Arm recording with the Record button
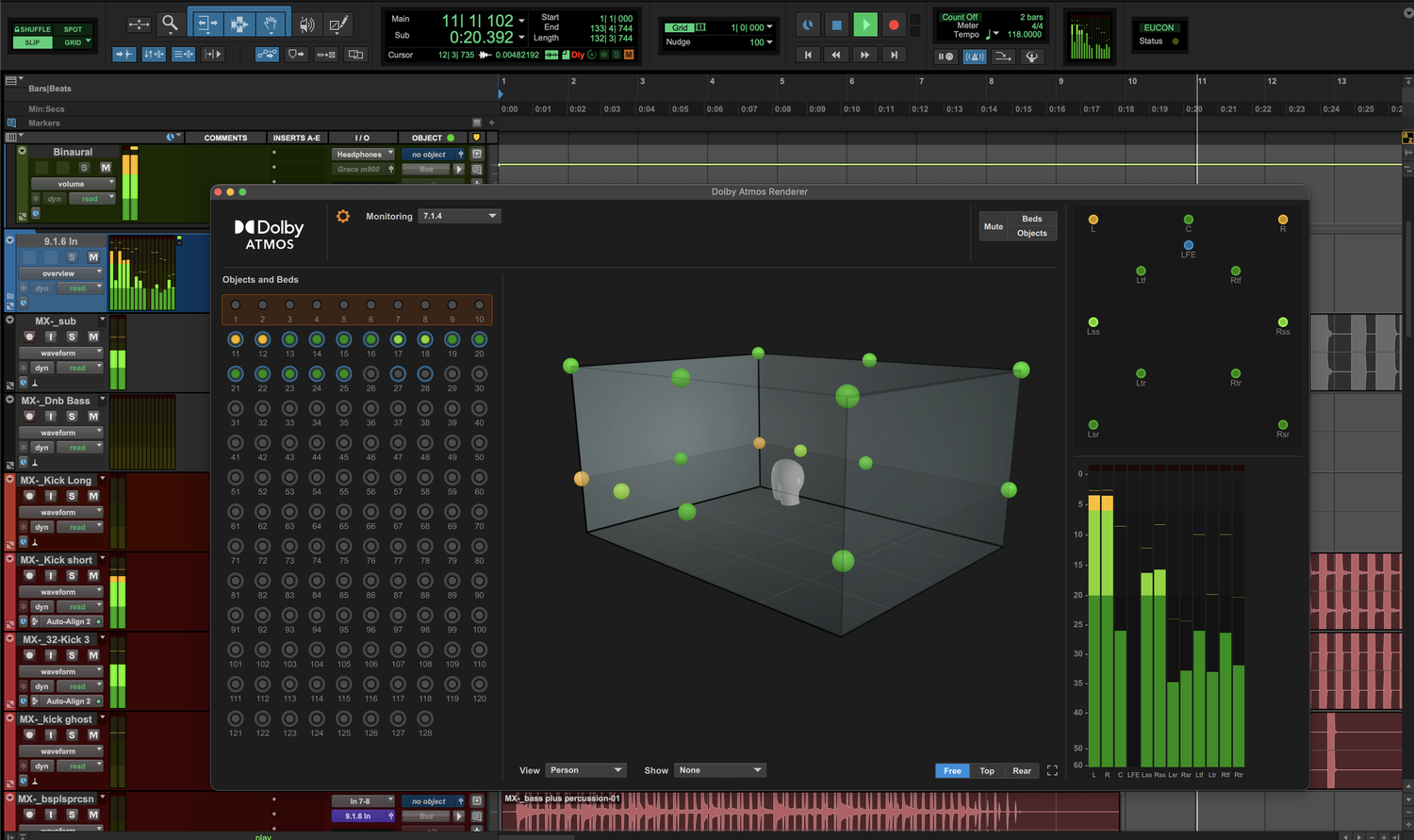This screenshot has width=1414, height=840. pyautogui.click(x=894, y=25)
